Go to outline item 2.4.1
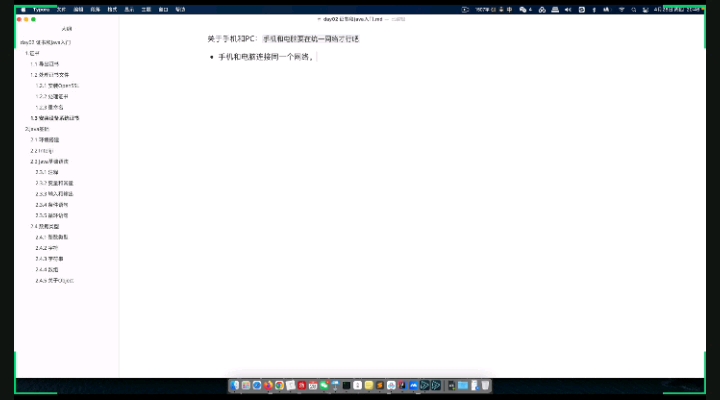This screenshot has width=720, height=400. pos(51,237)
